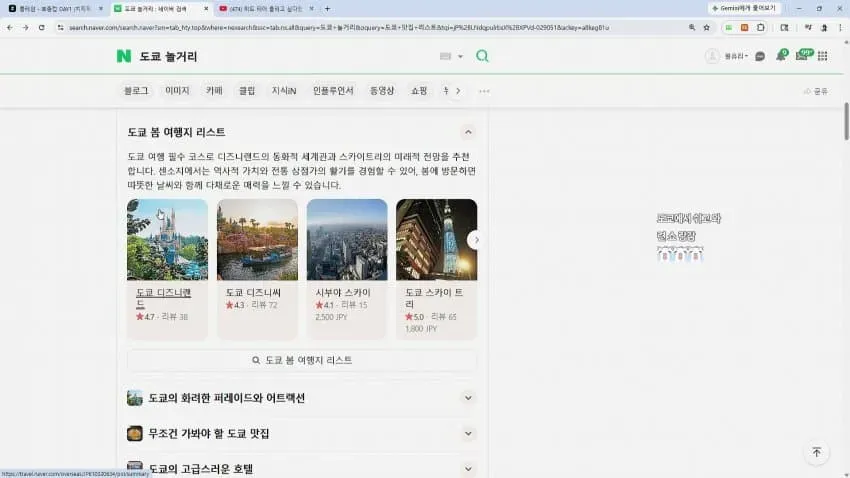This screenshot has height=478, width=850.
Task: Expand 도쿄의 고급스러운 호텔 section
Action: 468,469
